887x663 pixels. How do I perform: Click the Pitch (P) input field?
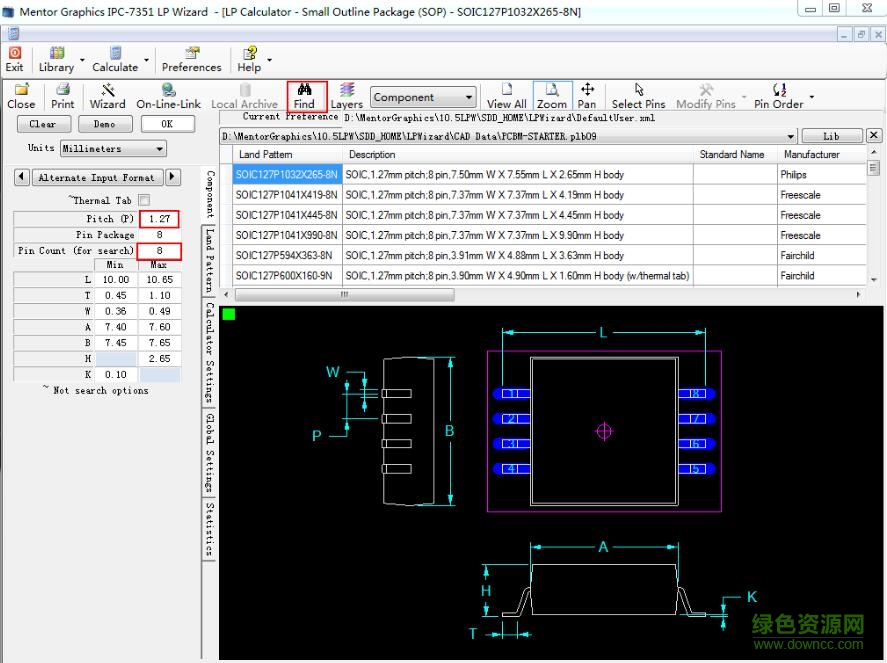pyautogui.click(x=160, y=218)
